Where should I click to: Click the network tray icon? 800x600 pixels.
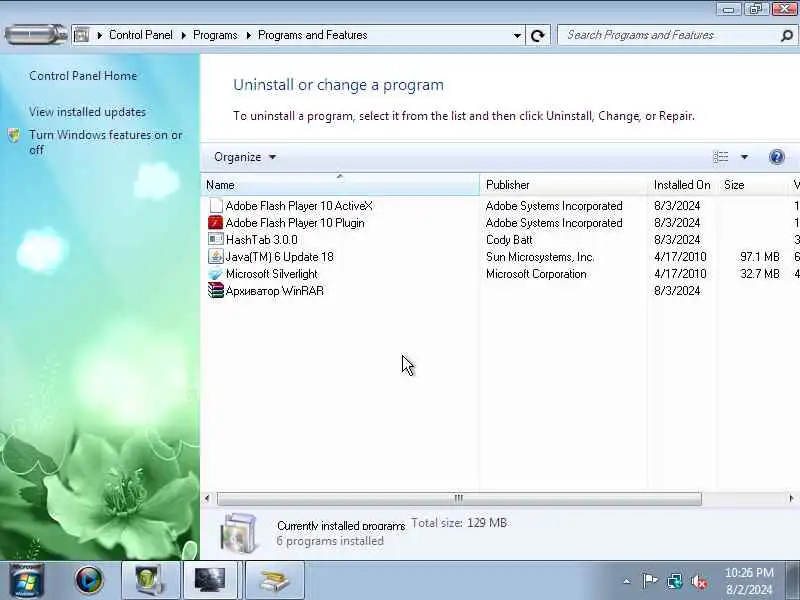pos(674,581)
